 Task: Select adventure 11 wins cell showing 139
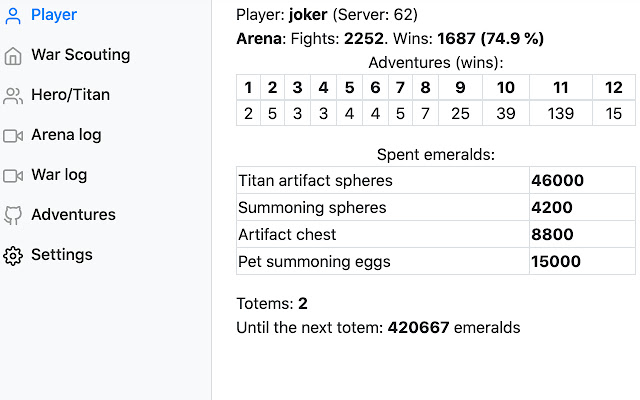561,113
